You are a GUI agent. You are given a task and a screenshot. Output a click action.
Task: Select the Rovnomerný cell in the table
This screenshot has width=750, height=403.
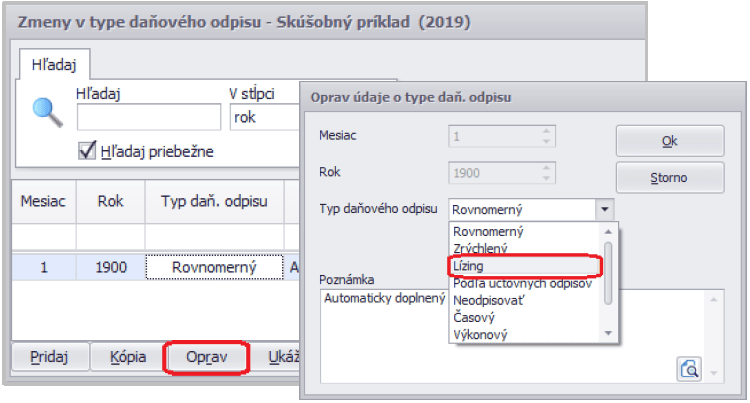tap(214, 267)
